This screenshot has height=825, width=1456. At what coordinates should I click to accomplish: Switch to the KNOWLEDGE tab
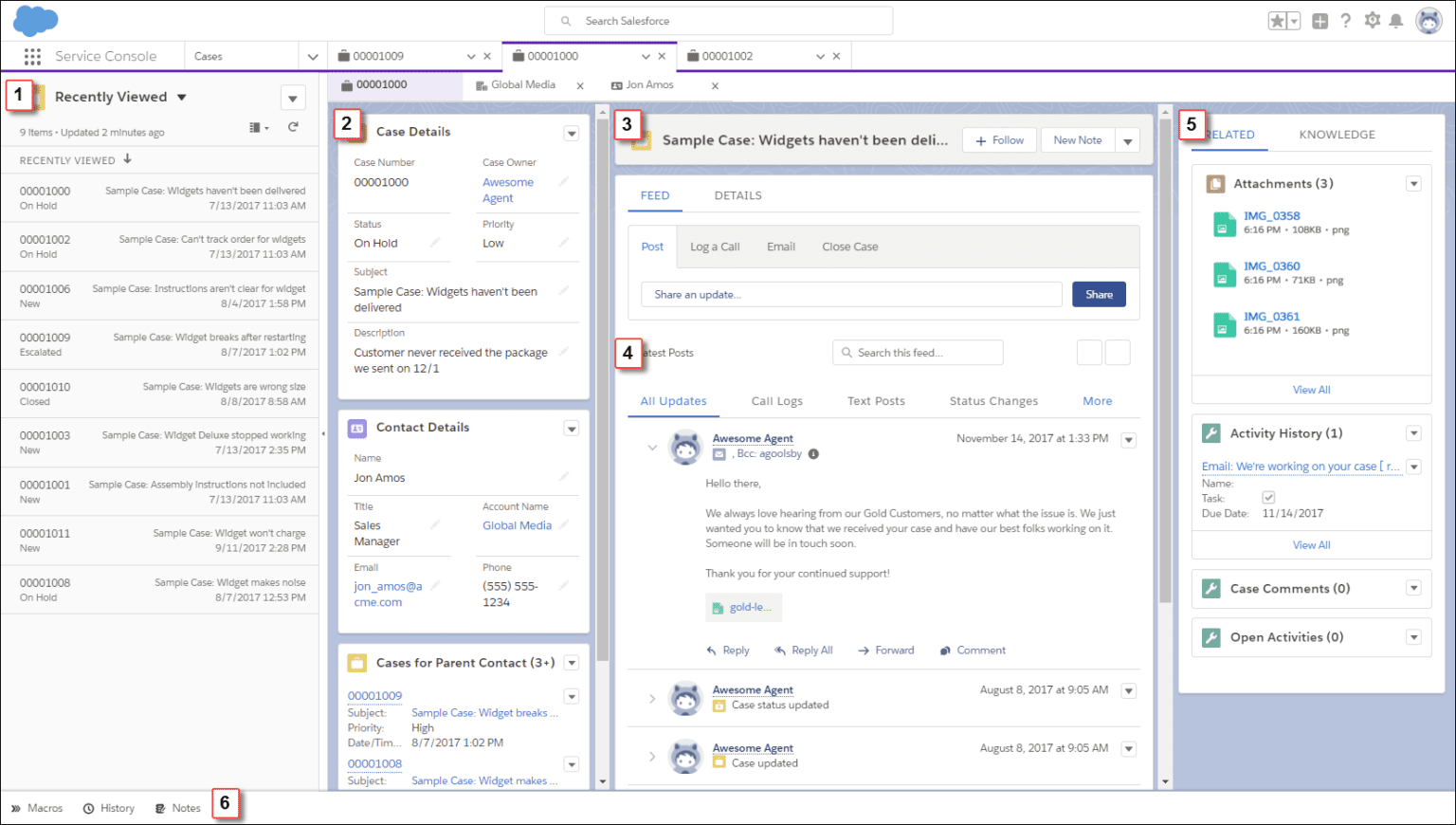tap(1337, 135)
